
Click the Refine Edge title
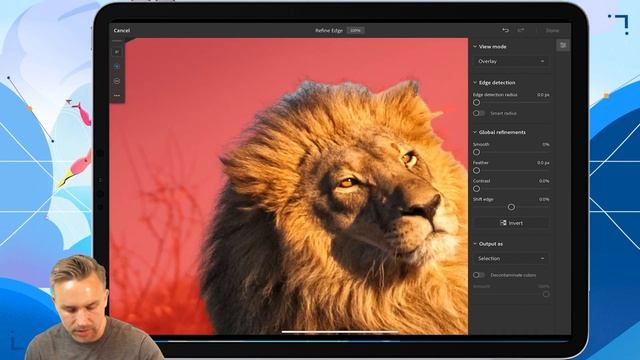(329, 31)
